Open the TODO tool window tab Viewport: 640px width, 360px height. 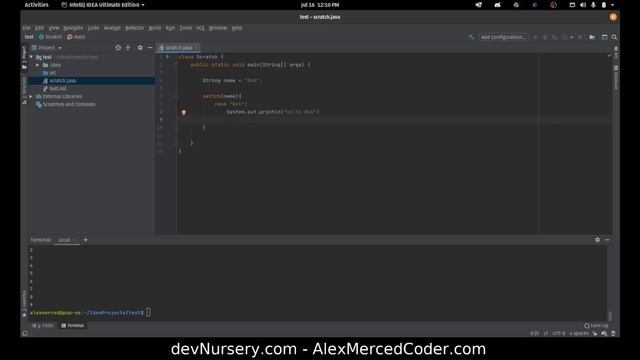coord(43,326)
